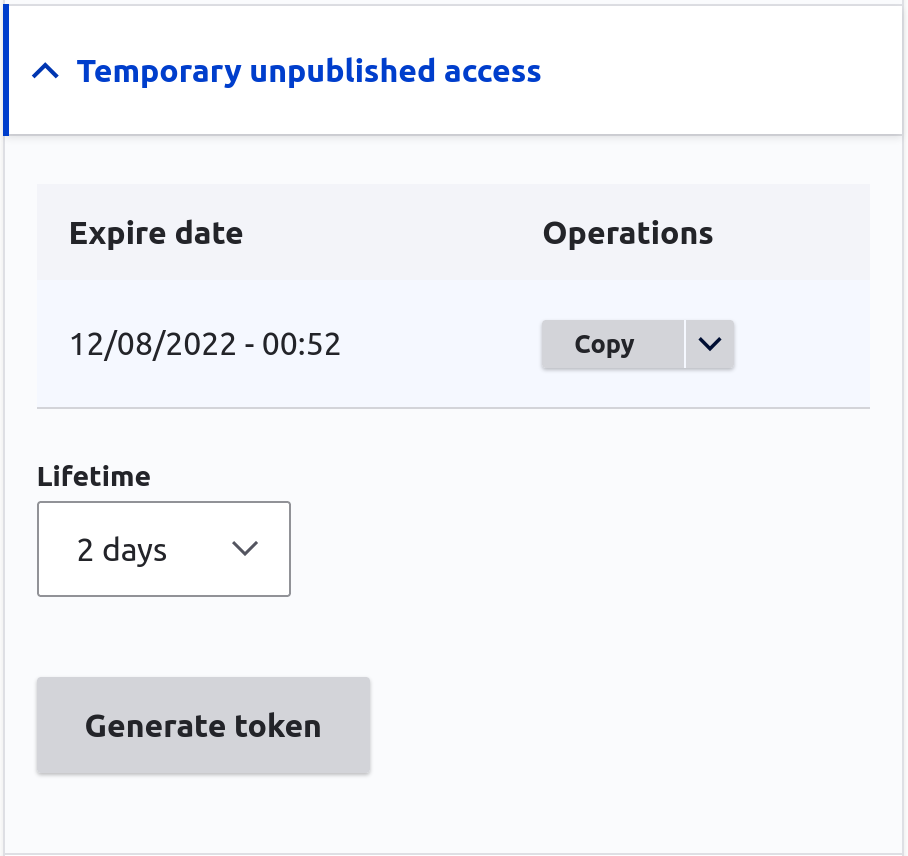Click the Generate token button
This screenshot has width=908, height=856.
click(203, 725)
